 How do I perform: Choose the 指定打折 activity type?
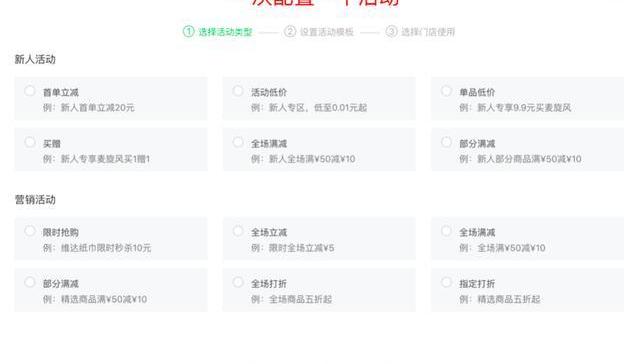(446, 282)
